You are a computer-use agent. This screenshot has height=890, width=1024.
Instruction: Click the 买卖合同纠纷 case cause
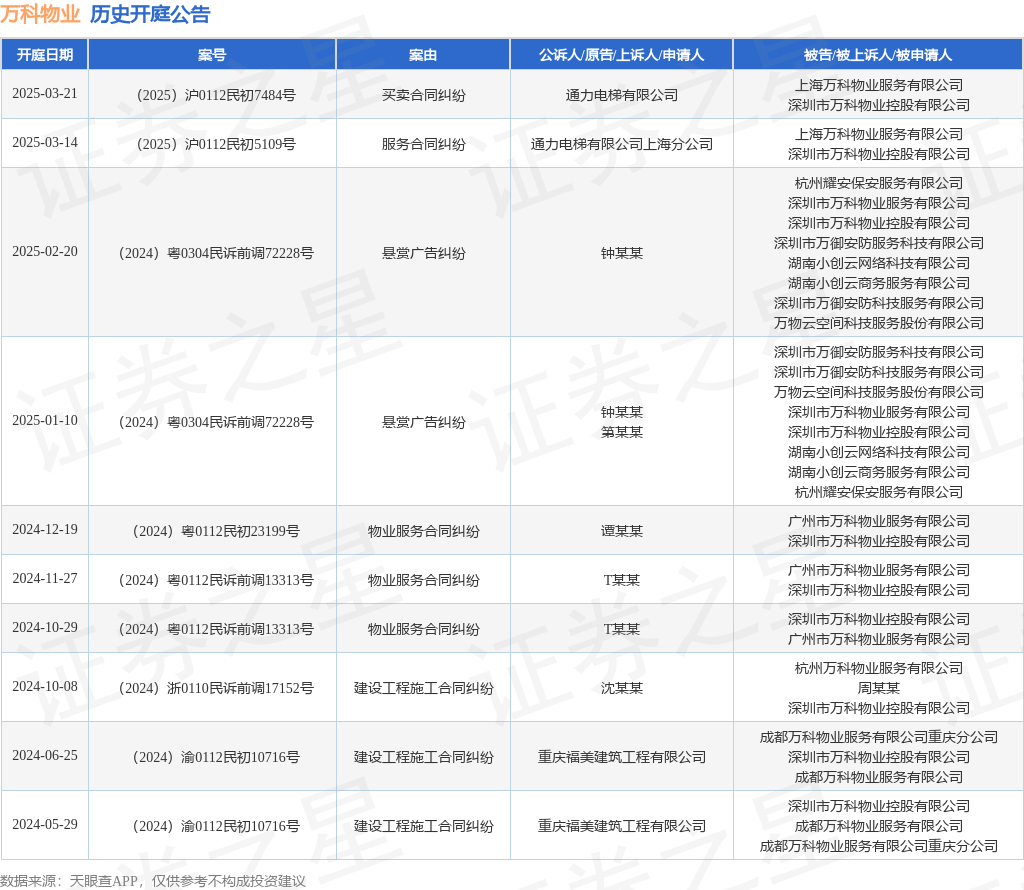click(x=423, y=95)
